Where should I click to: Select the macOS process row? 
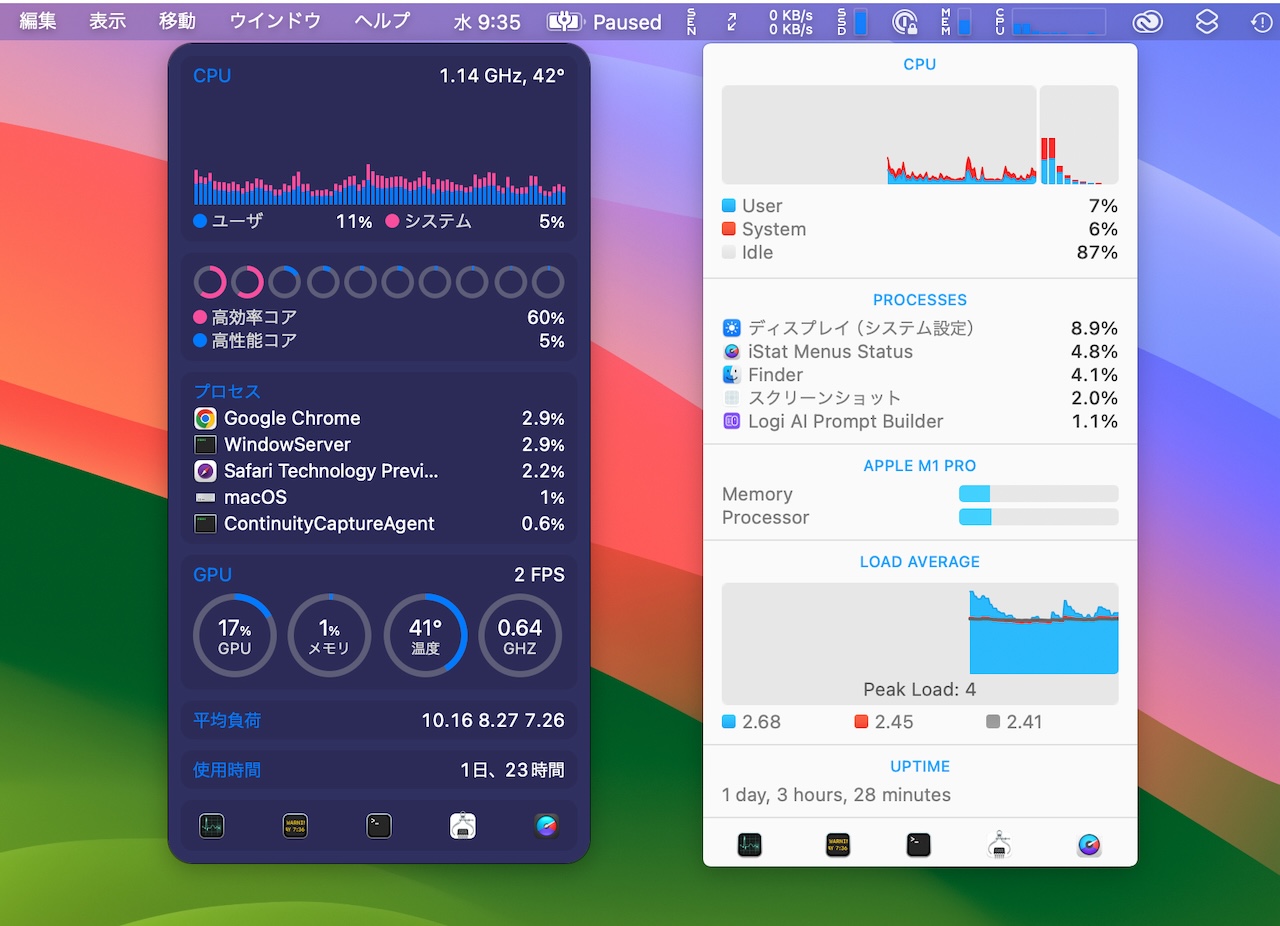(x=379, y=498)
